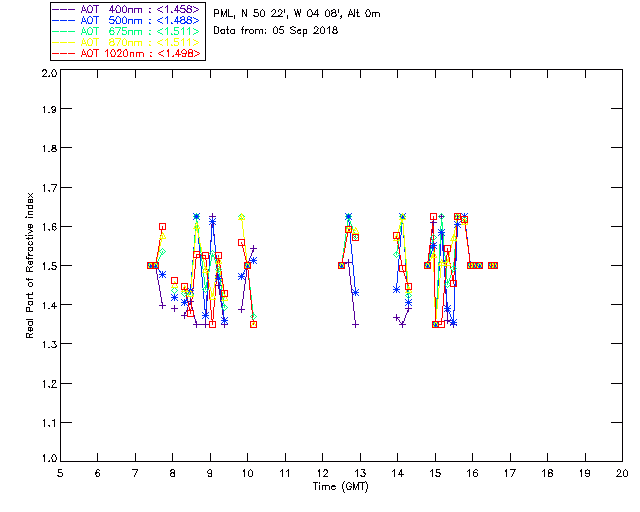Click the 1.5 tick label on y-axis
The width and height of the screenshot is (640, 512).
coord(48,265)
